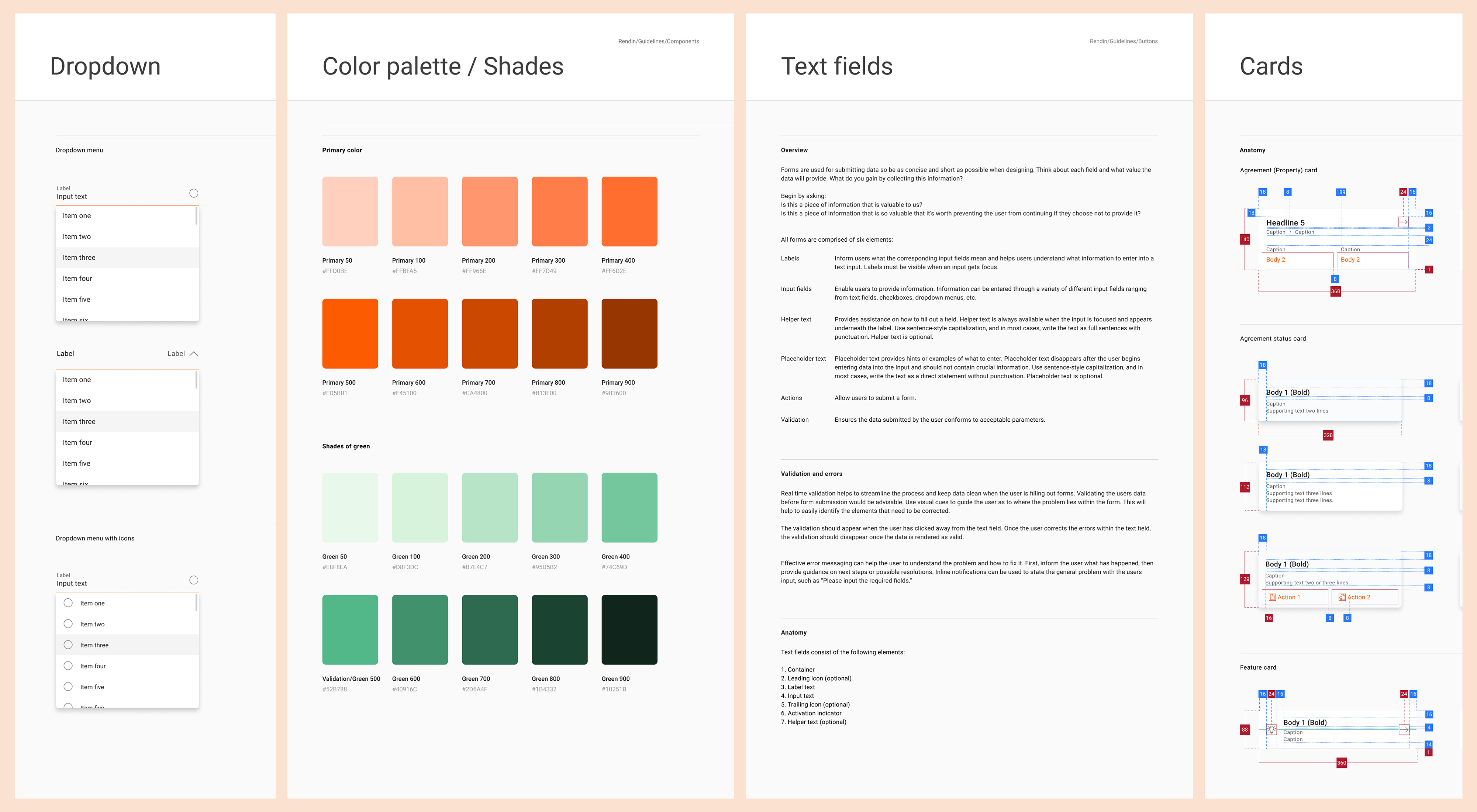The image size is (1477, 812).
Task: Select the radio circle beside Item three
Action: pyautogui.click(x=68, y=645)
